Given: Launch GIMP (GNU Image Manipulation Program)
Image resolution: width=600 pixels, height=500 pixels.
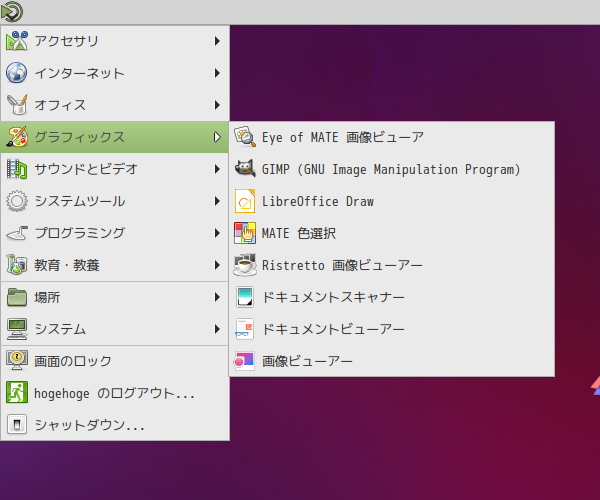Looking at the screenshot, I should [x=392, y=169].
